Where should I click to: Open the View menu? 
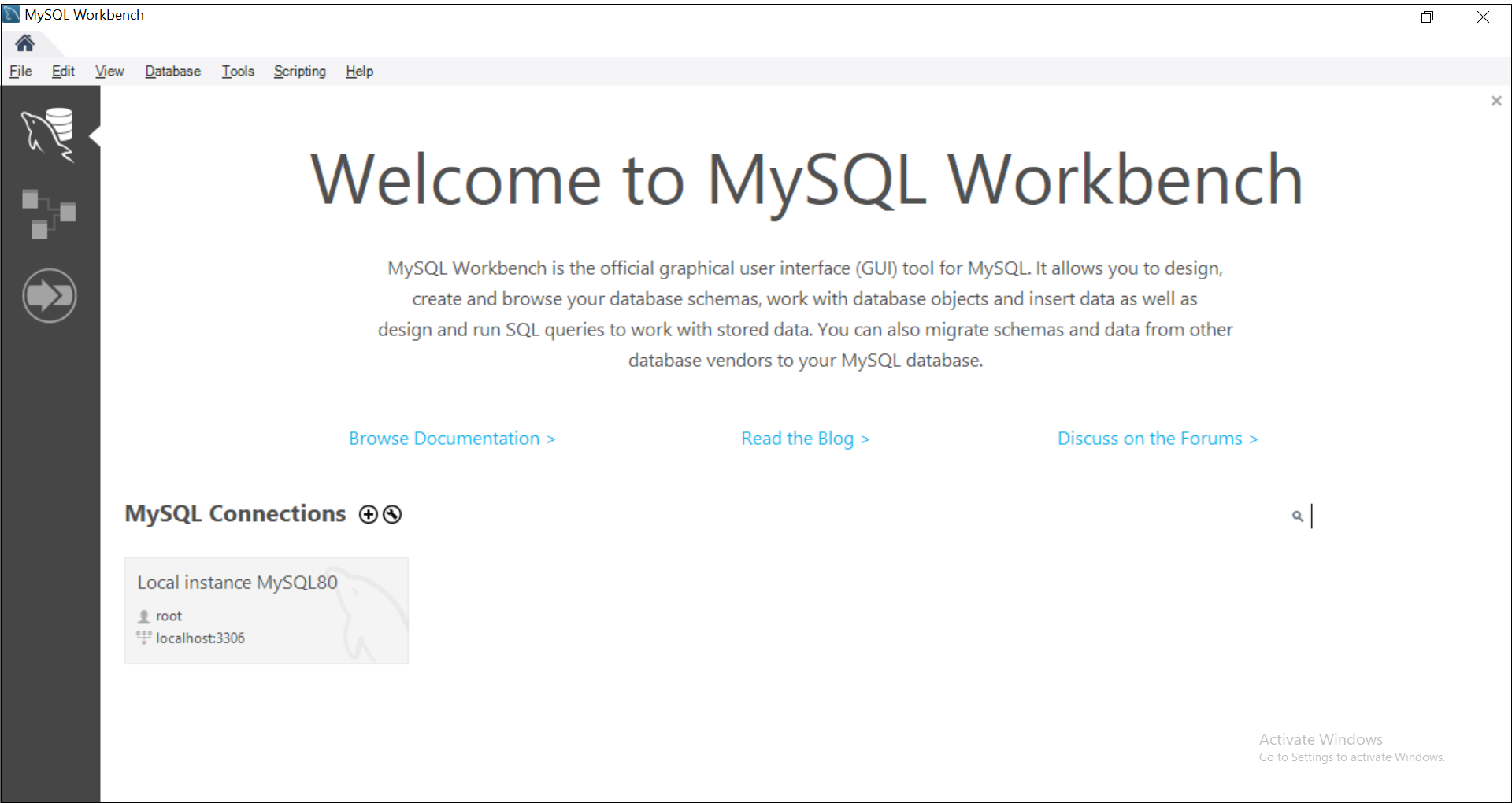(109, 71)
